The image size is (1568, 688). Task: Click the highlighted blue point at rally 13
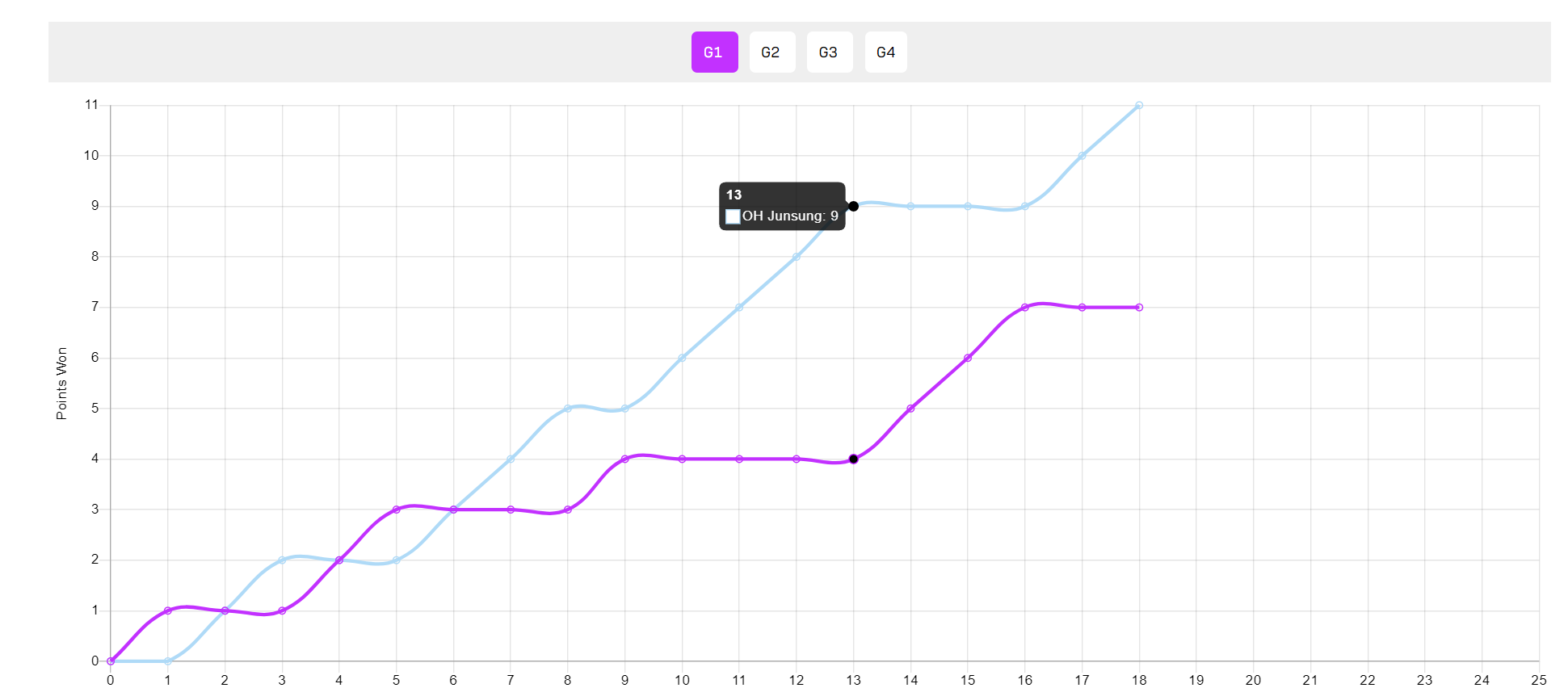pyautogui.click(x=853, y=206)
